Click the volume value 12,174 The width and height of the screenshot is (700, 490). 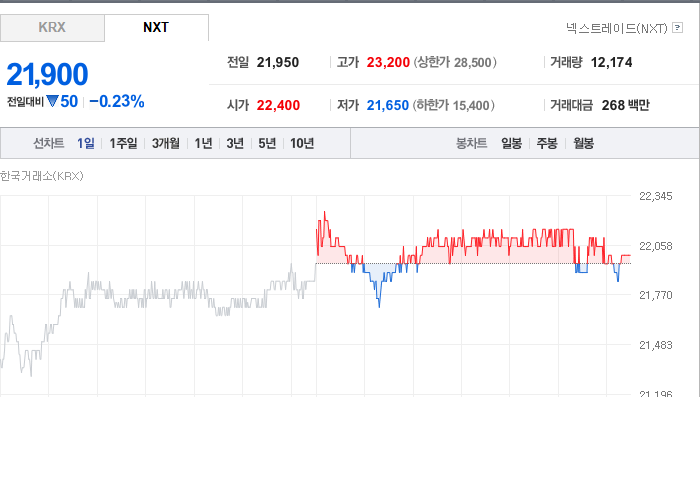point(611,62)
